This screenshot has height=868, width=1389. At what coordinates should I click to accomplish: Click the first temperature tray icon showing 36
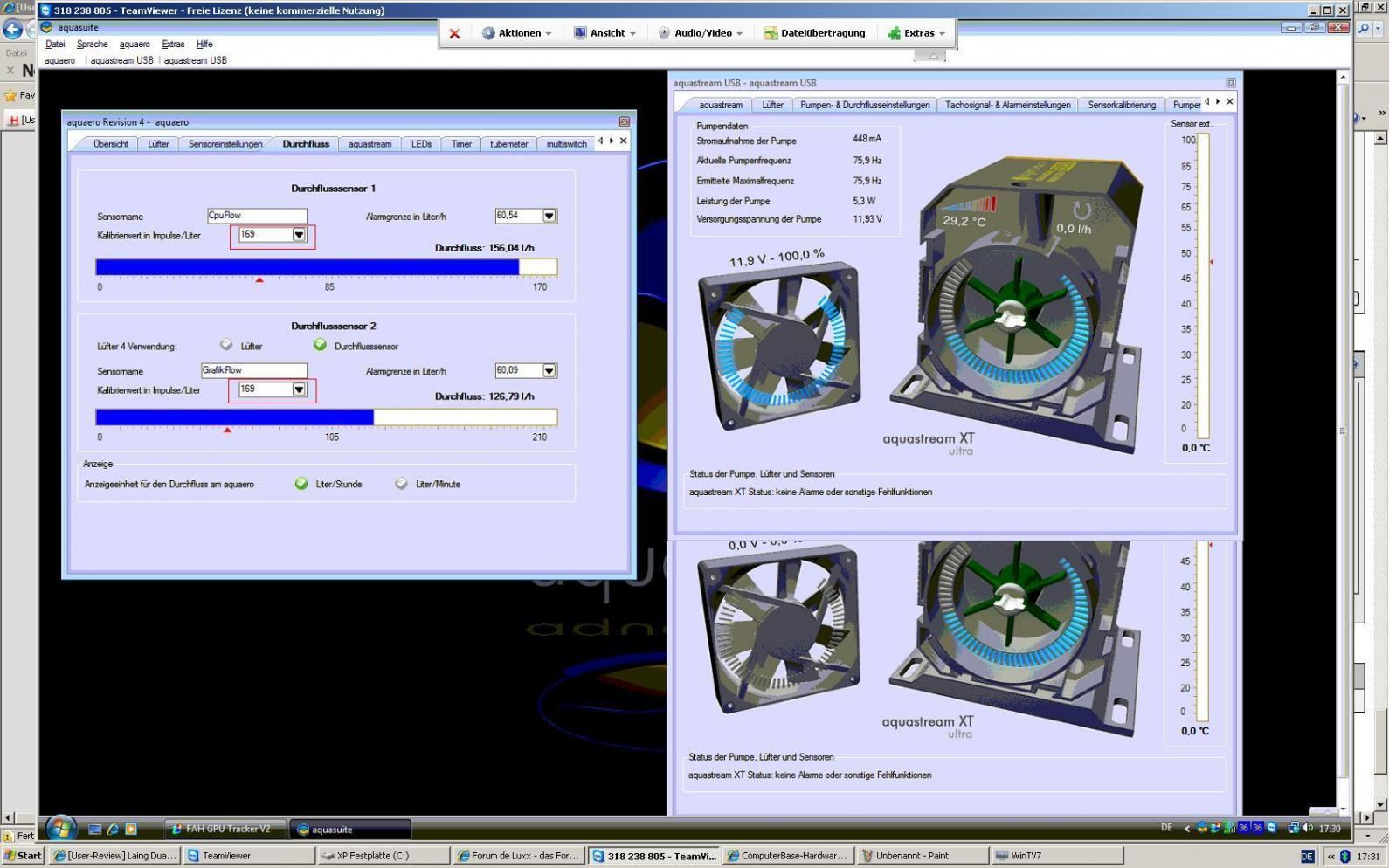click(x=1243, y=828)
